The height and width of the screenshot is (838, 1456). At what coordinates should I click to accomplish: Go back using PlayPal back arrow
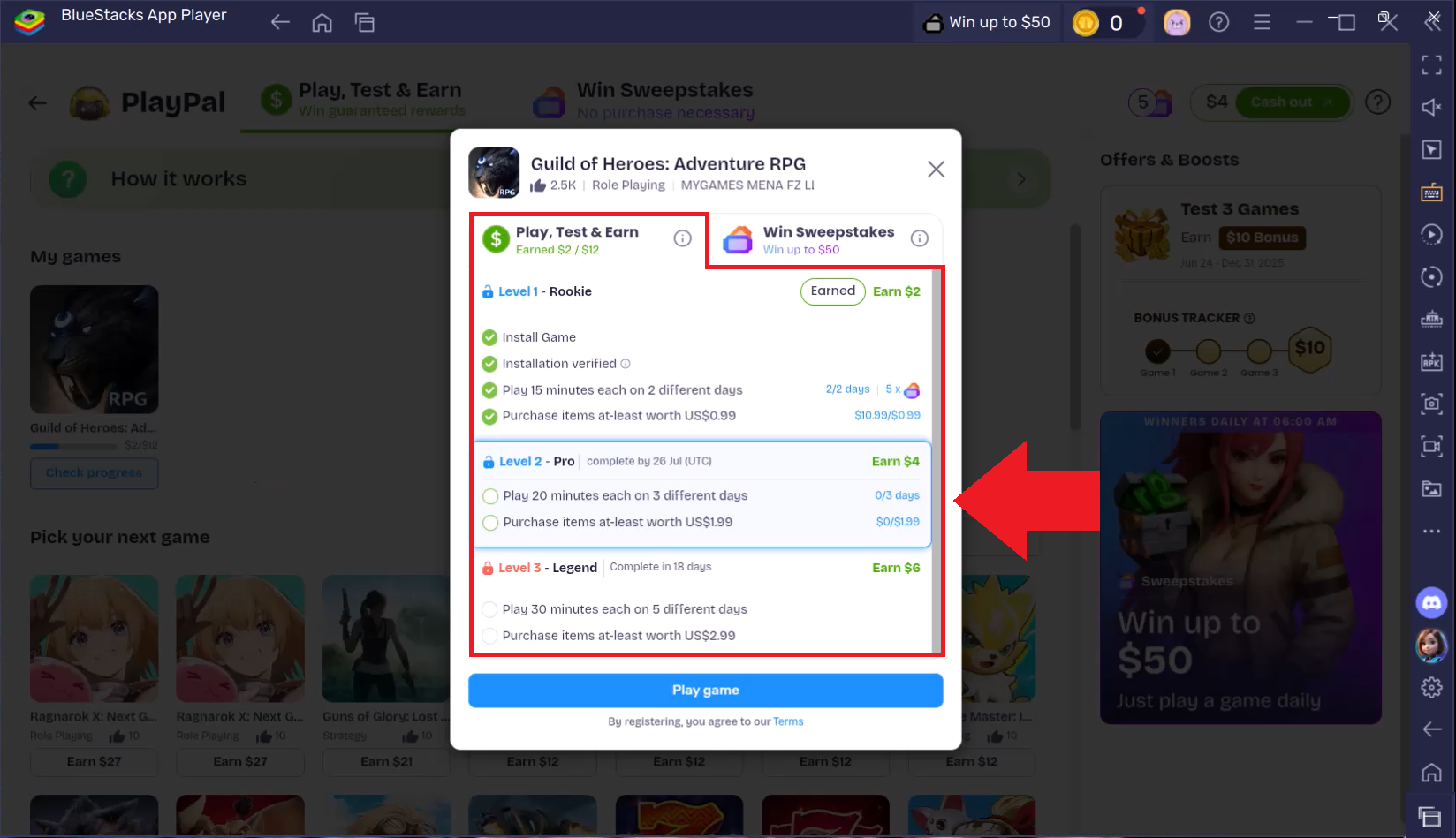click(x=37, y=103)
